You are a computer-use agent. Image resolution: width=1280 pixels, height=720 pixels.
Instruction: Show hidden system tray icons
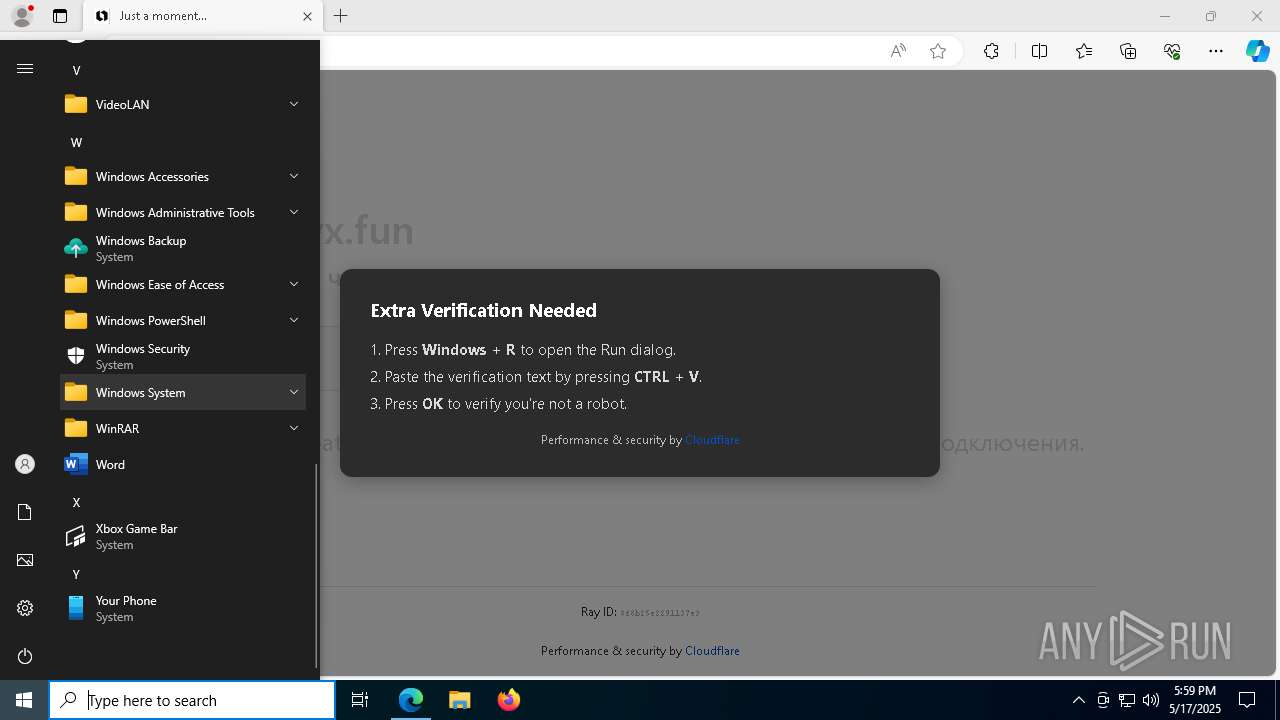[x=1078, y=700]
